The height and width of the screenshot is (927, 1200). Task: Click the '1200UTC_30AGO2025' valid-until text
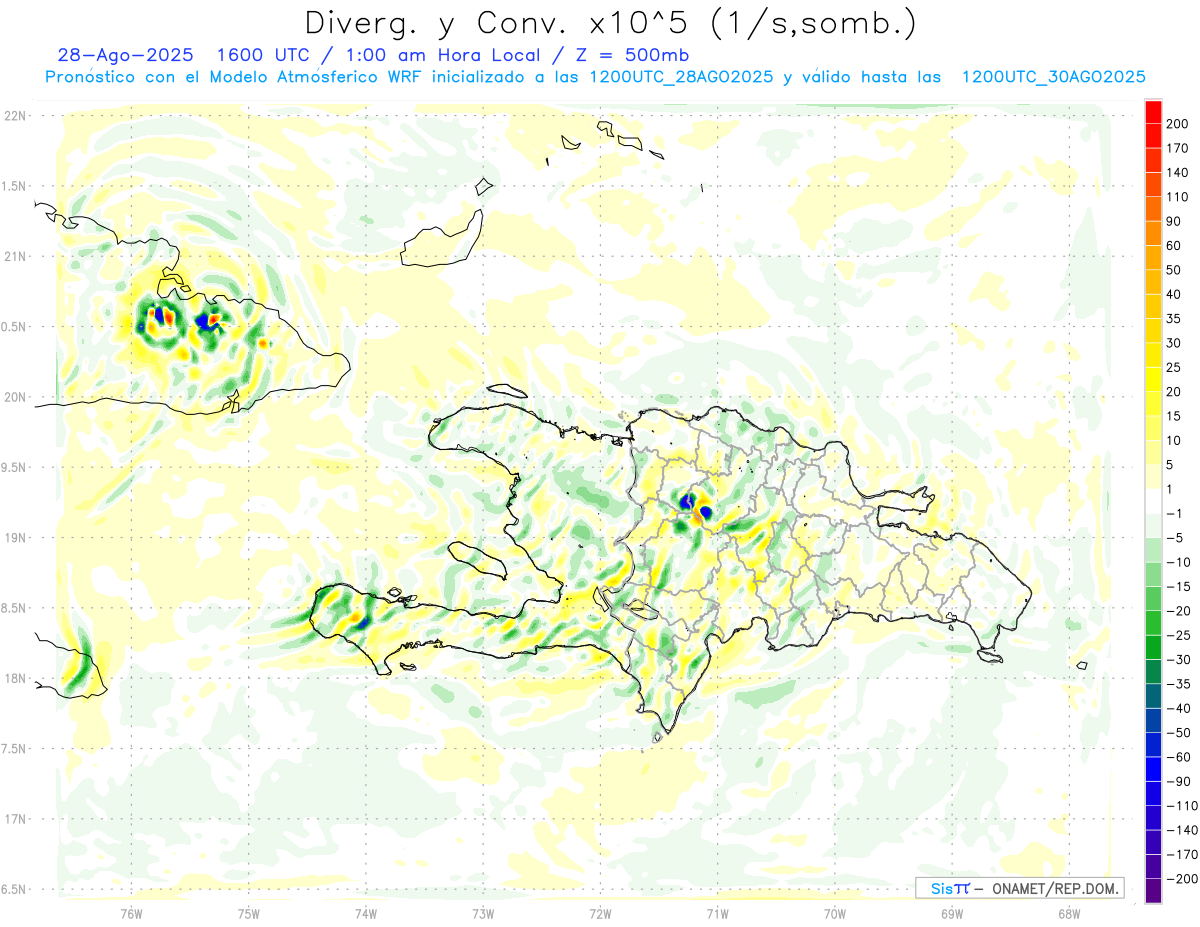1053,77
